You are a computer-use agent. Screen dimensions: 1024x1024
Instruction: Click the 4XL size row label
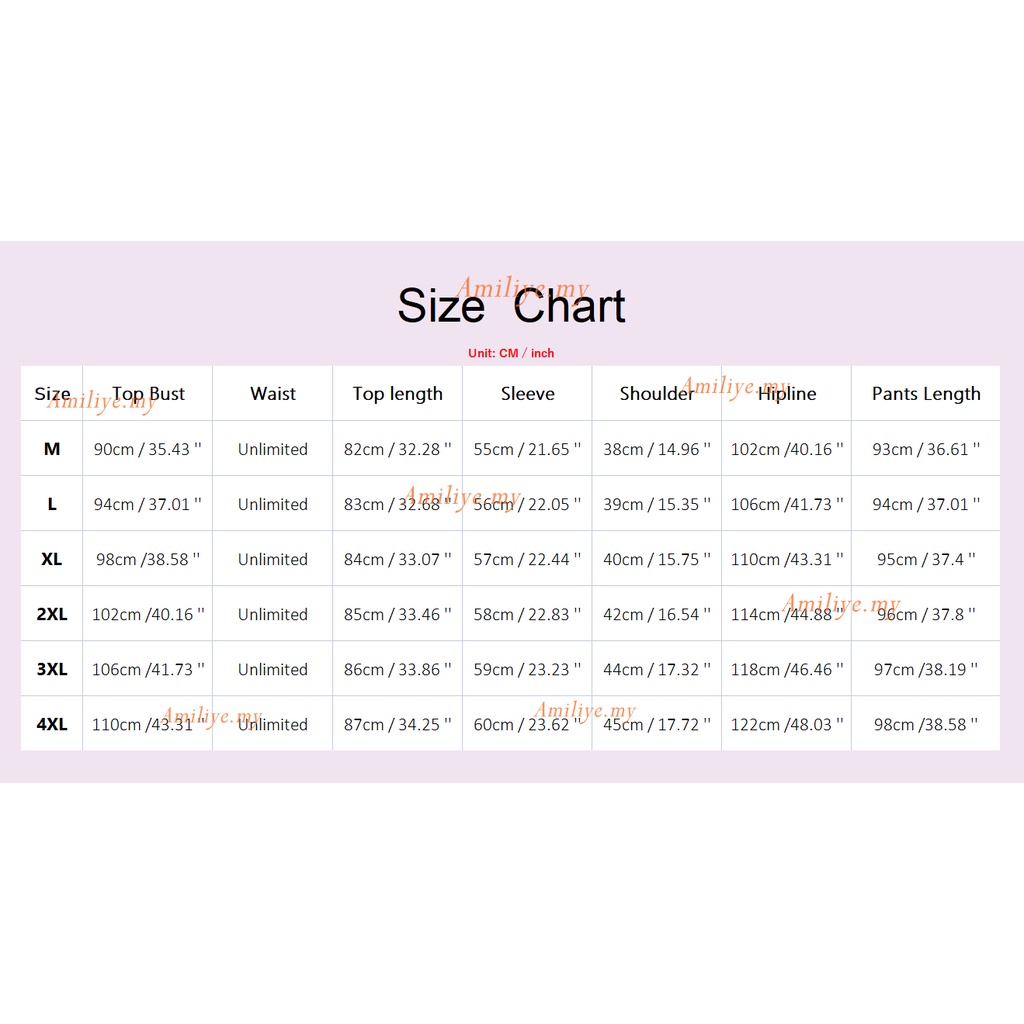pos(52,725)
